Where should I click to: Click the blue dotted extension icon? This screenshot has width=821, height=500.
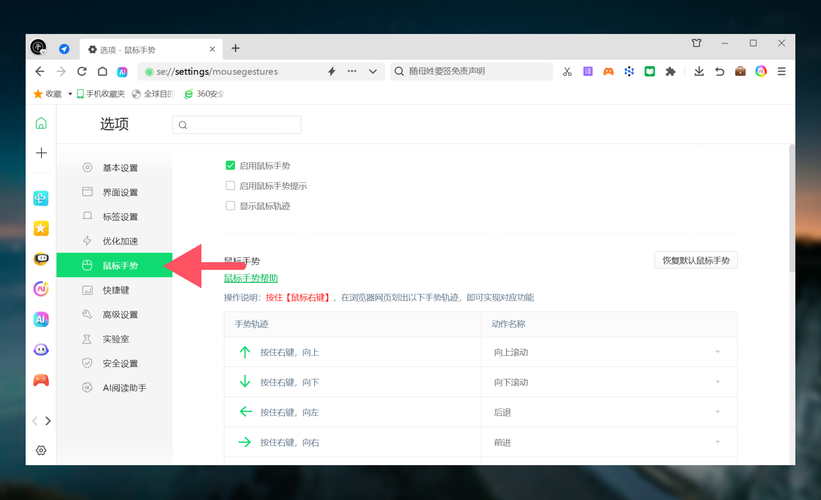[x=629, y=71]
